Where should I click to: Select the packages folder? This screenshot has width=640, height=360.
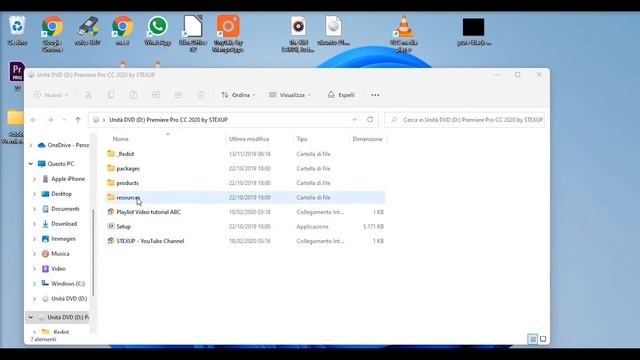tap(245, 169)
